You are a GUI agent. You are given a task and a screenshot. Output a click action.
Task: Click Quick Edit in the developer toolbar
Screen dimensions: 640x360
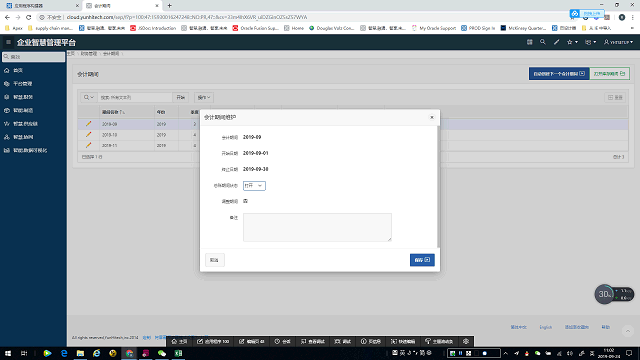coord(403,341)
